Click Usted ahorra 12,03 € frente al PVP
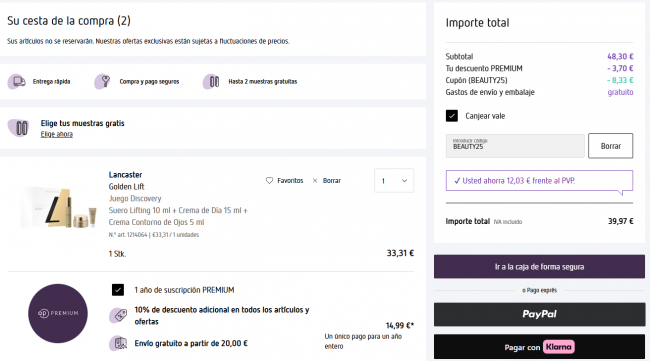This screenshot has height=361, width=650. click(519, 181)
